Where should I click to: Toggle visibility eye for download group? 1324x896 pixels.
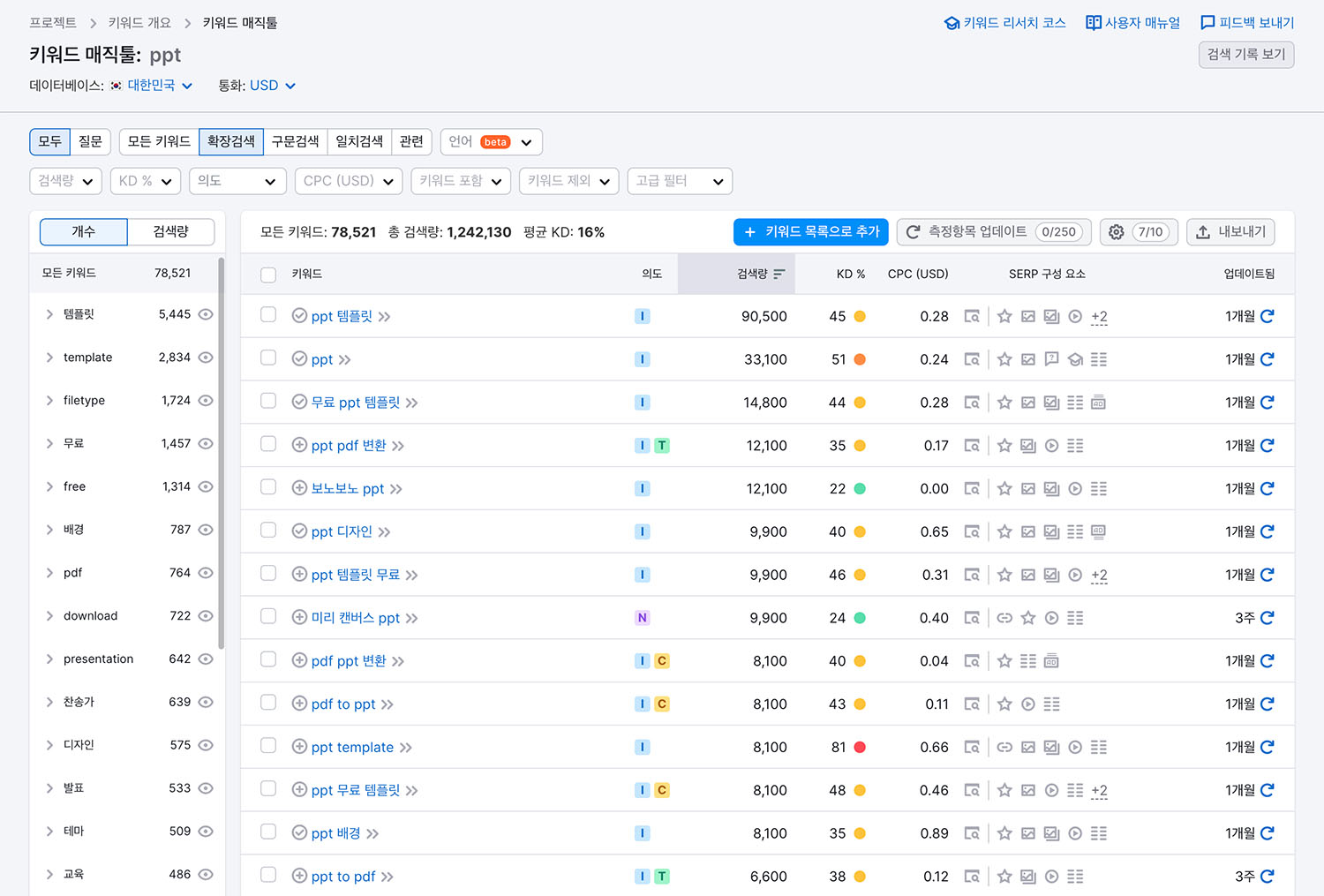(206, 616)
